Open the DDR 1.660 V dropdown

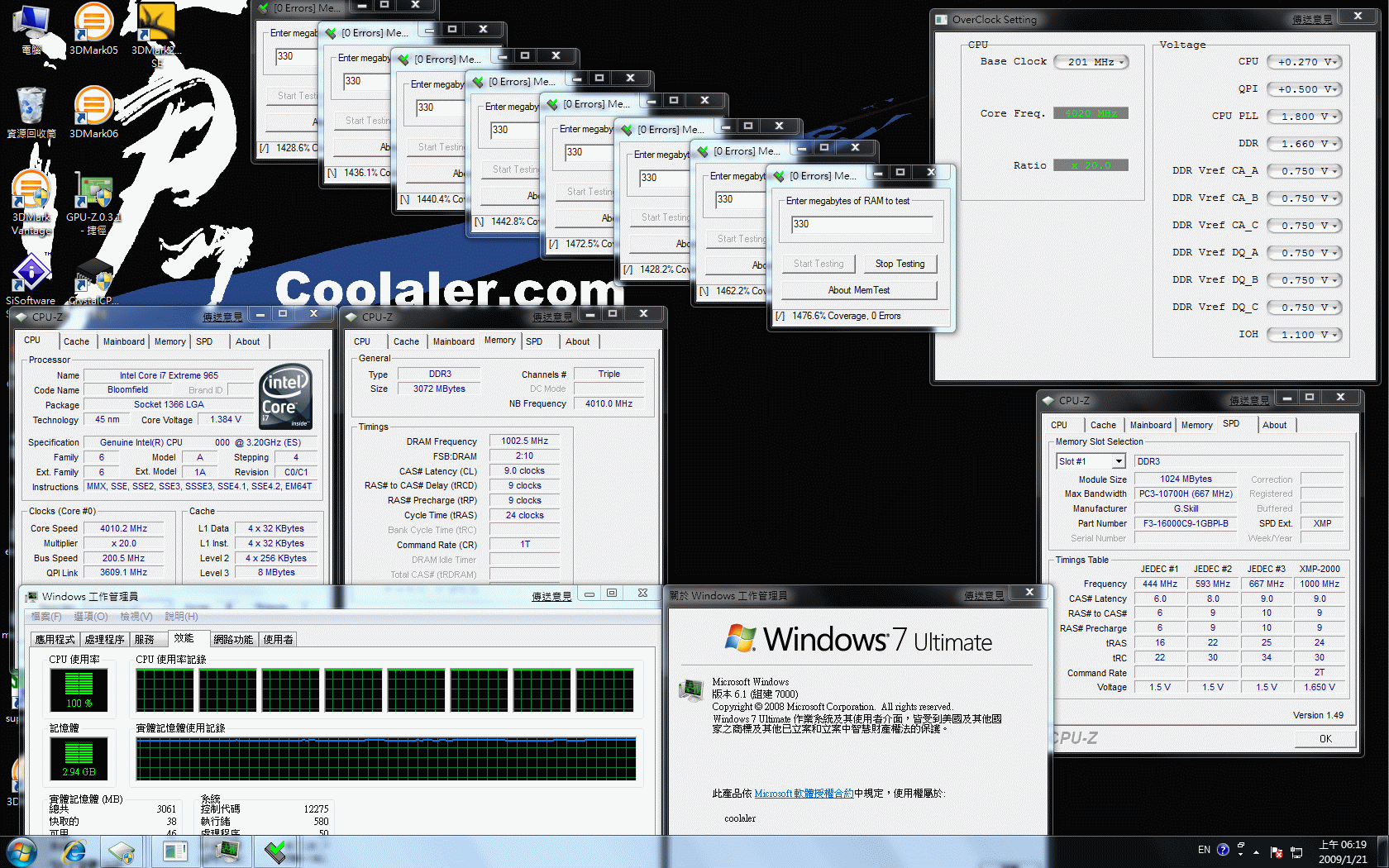tap(1305, 144)
